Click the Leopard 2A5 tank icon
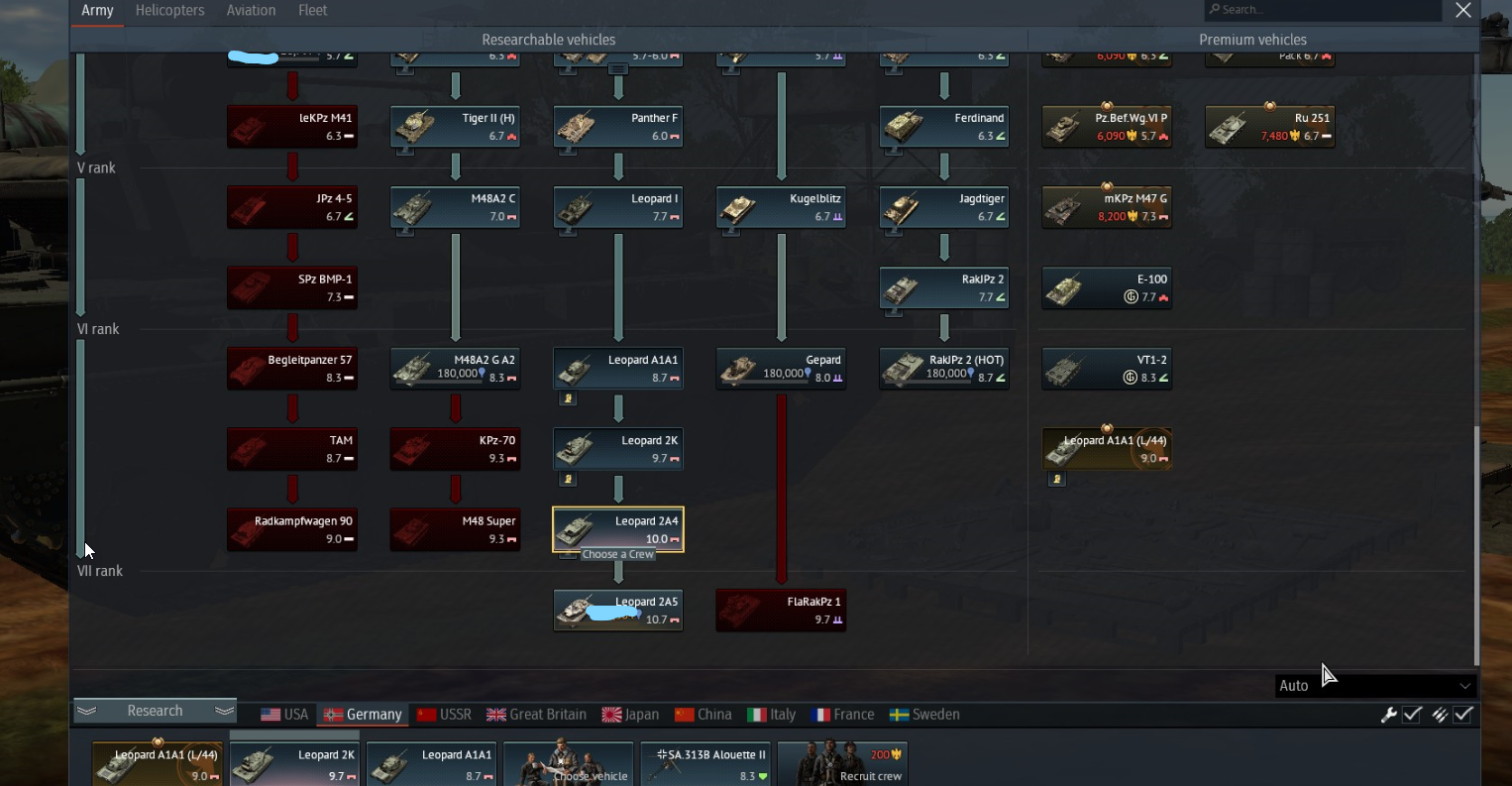Viewport: 1512px width, 786px height. 618,611
